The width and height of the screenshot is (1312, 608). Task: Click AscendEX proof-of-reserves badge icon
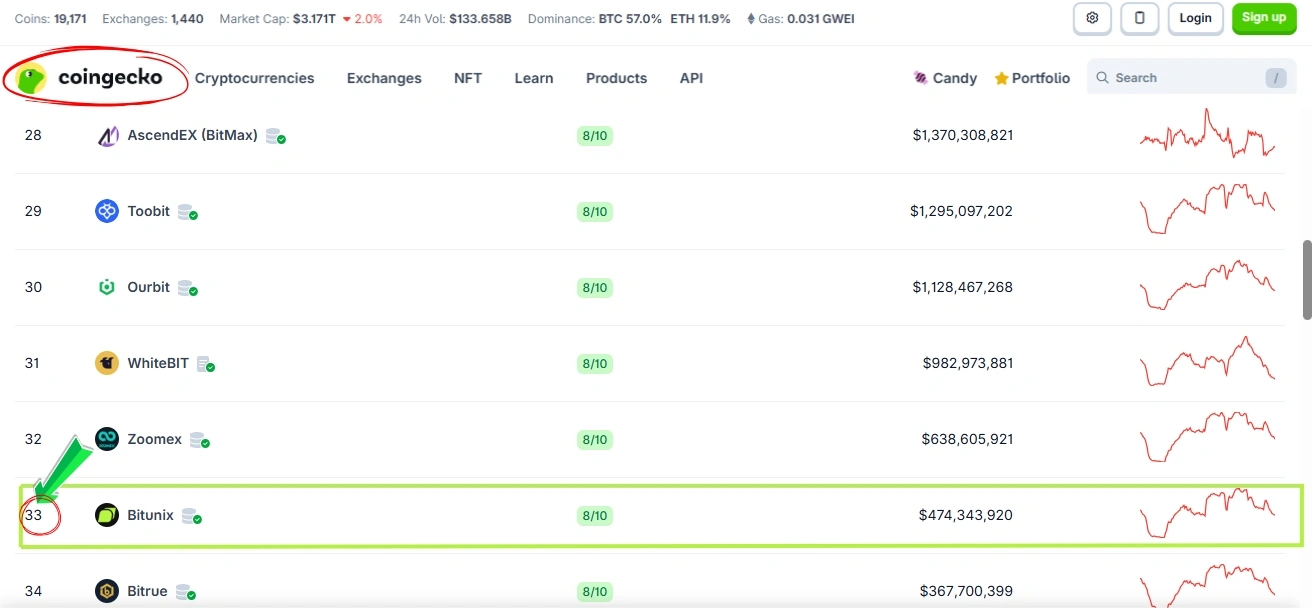(276, 136)
